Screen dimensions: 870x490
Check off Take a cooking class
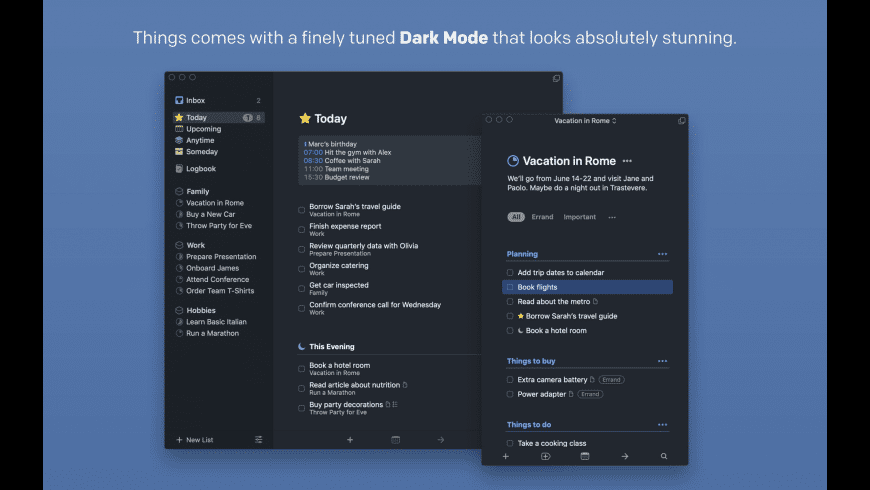(x=510, y=443)
